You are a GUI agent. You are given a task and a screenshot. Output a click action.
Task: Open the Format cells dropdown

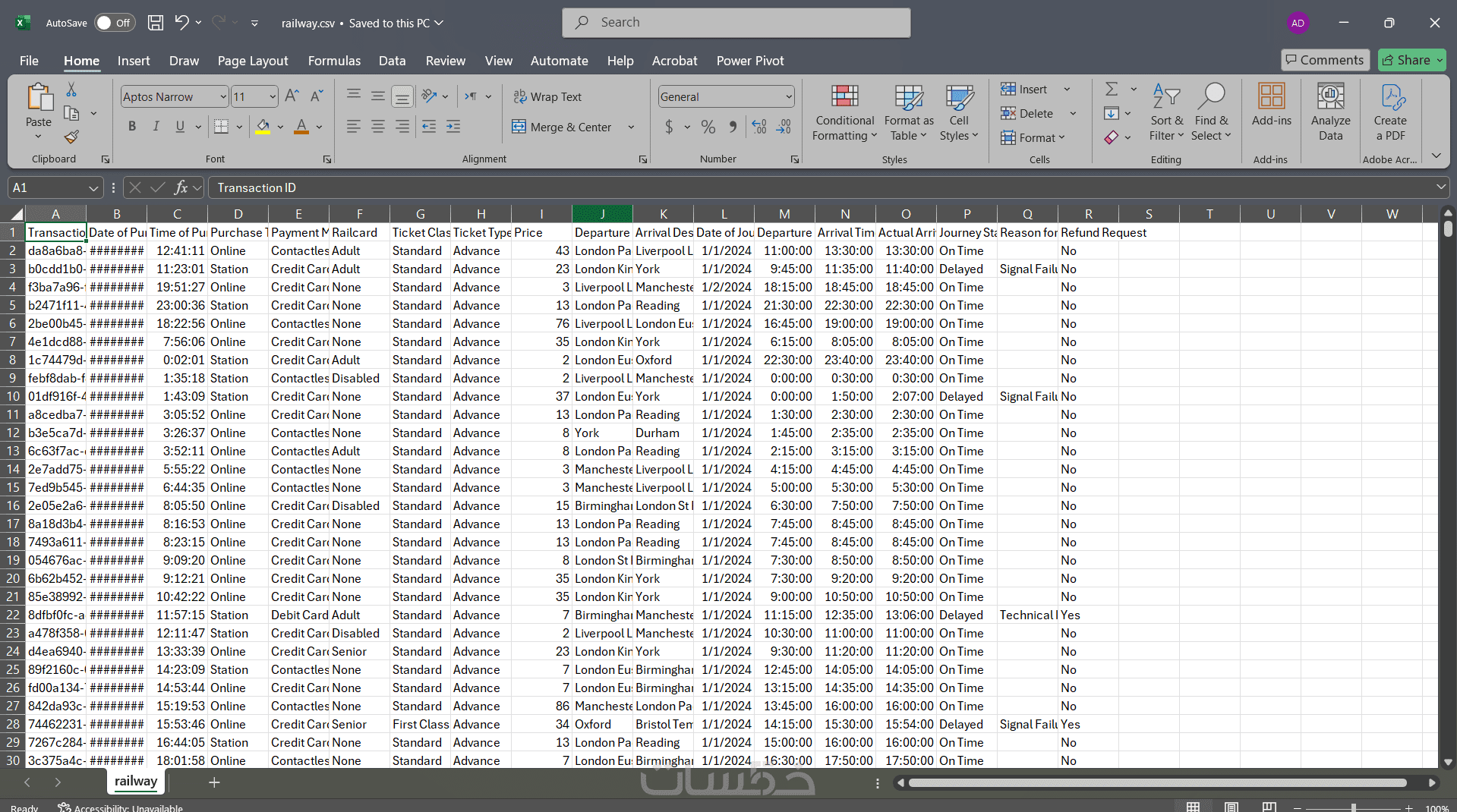pos(1033,137)
